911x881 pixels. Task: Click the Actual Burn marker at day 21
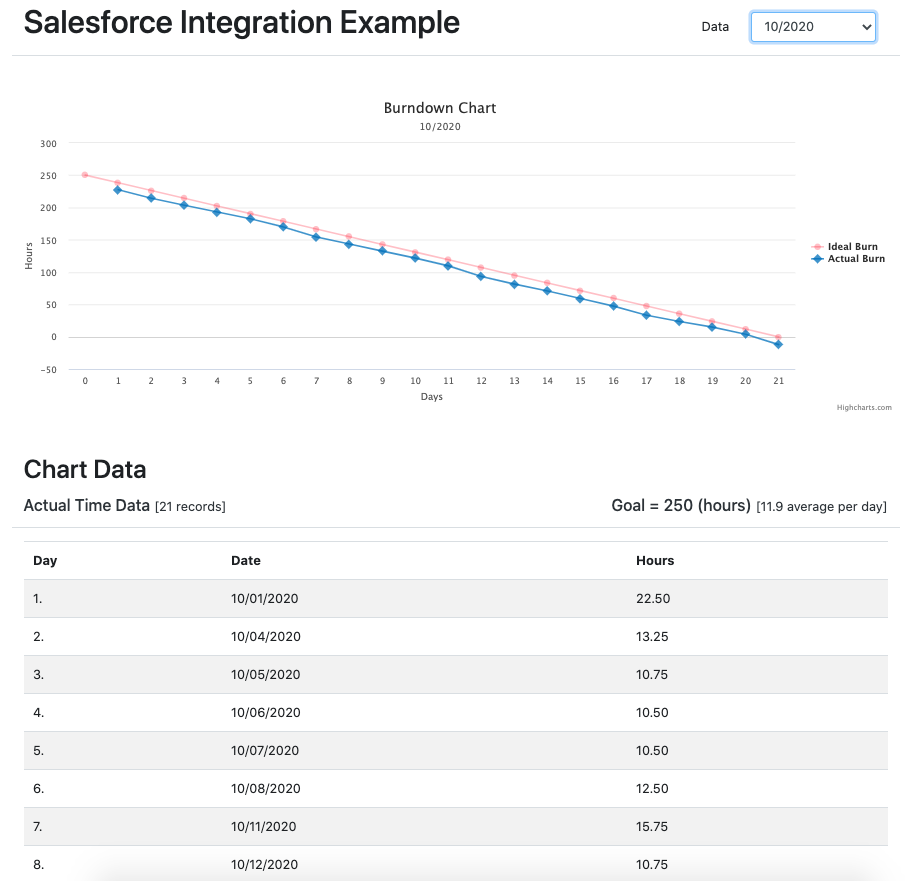point(779,345)
